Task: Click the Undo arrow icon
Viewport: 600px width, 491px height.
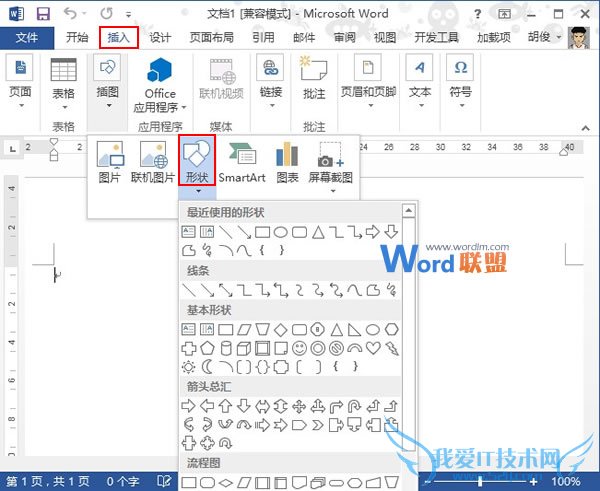Action: (x=70, y=13)
